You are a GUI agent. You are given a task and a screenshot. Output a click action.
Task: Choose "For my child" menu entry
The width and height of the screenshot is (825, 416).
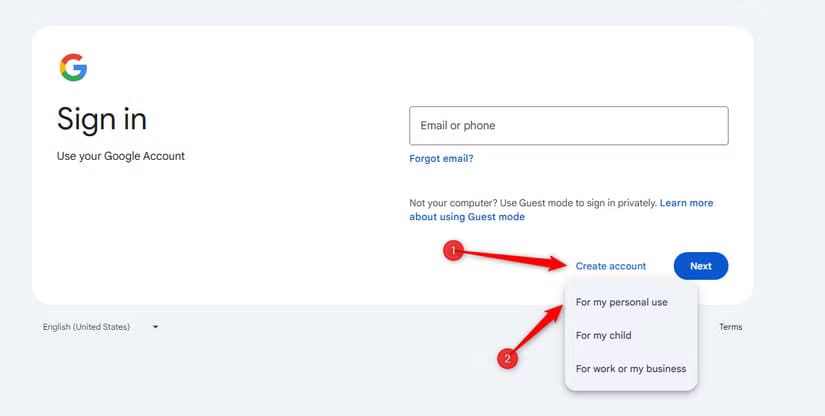point(603,335)
